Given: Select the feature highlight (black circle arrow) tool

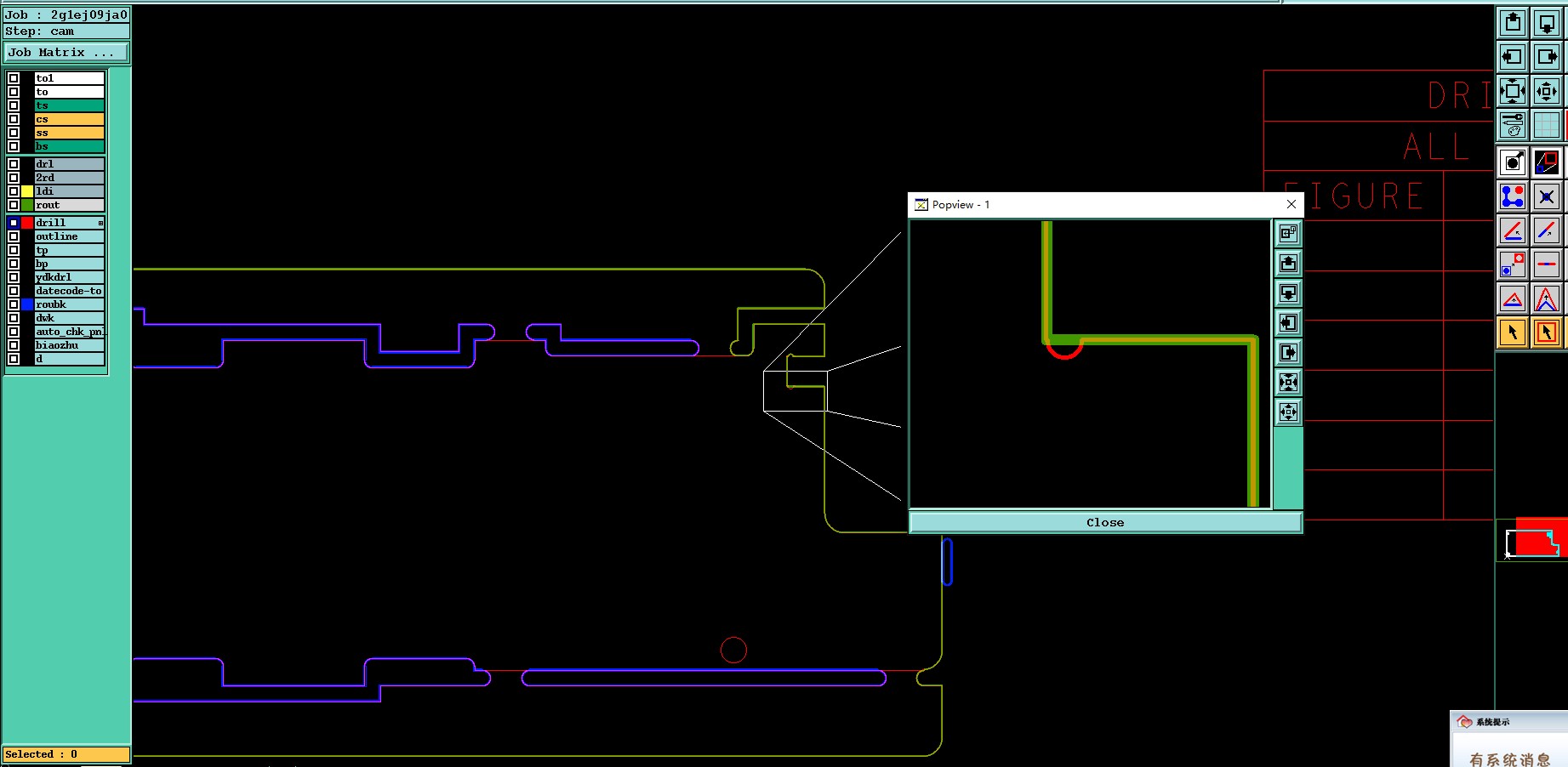Looking at the screenshot, I should click(1513, 162).
